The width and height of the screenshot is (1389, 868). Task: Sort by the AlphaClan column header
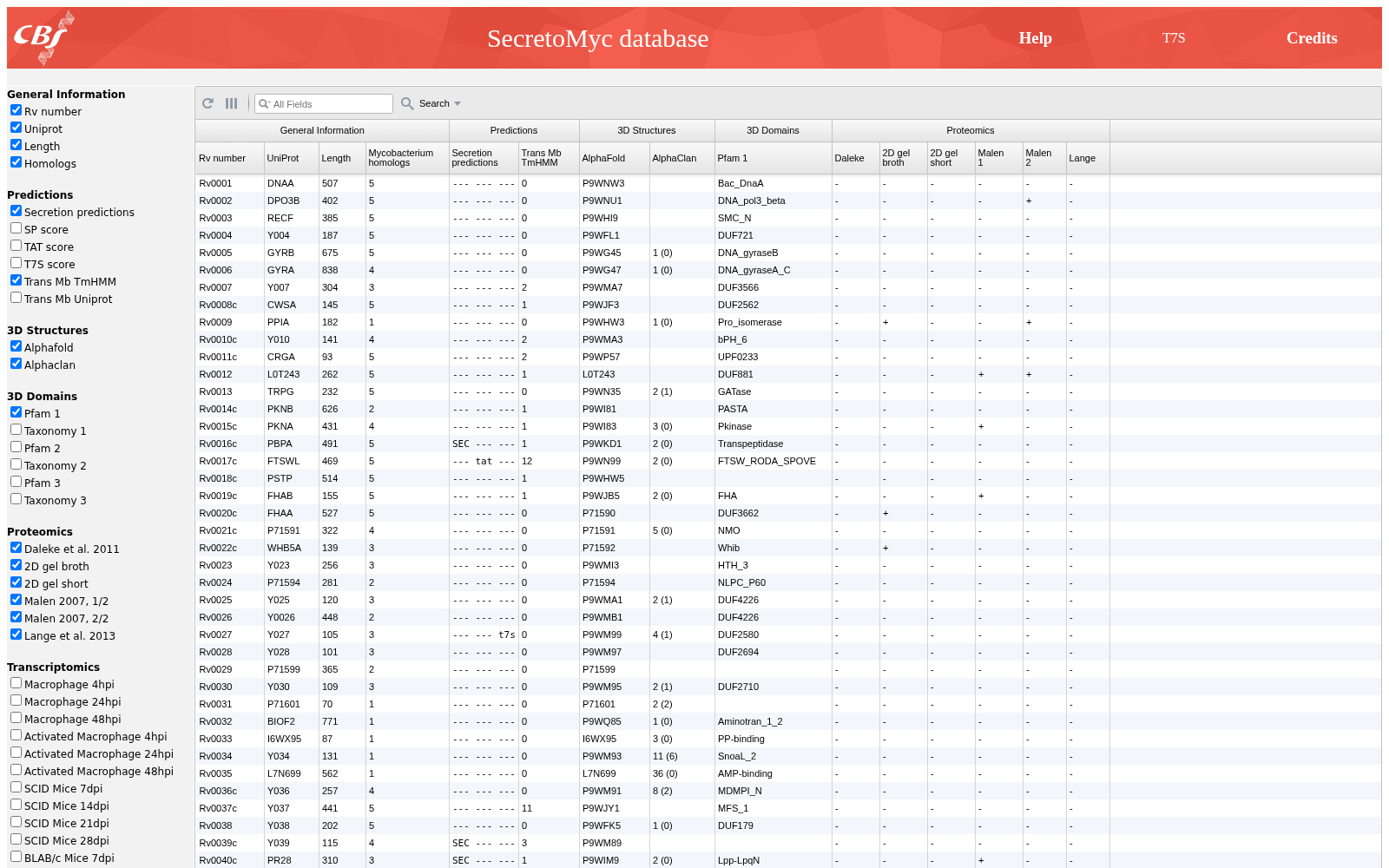[x=681, y=158]
